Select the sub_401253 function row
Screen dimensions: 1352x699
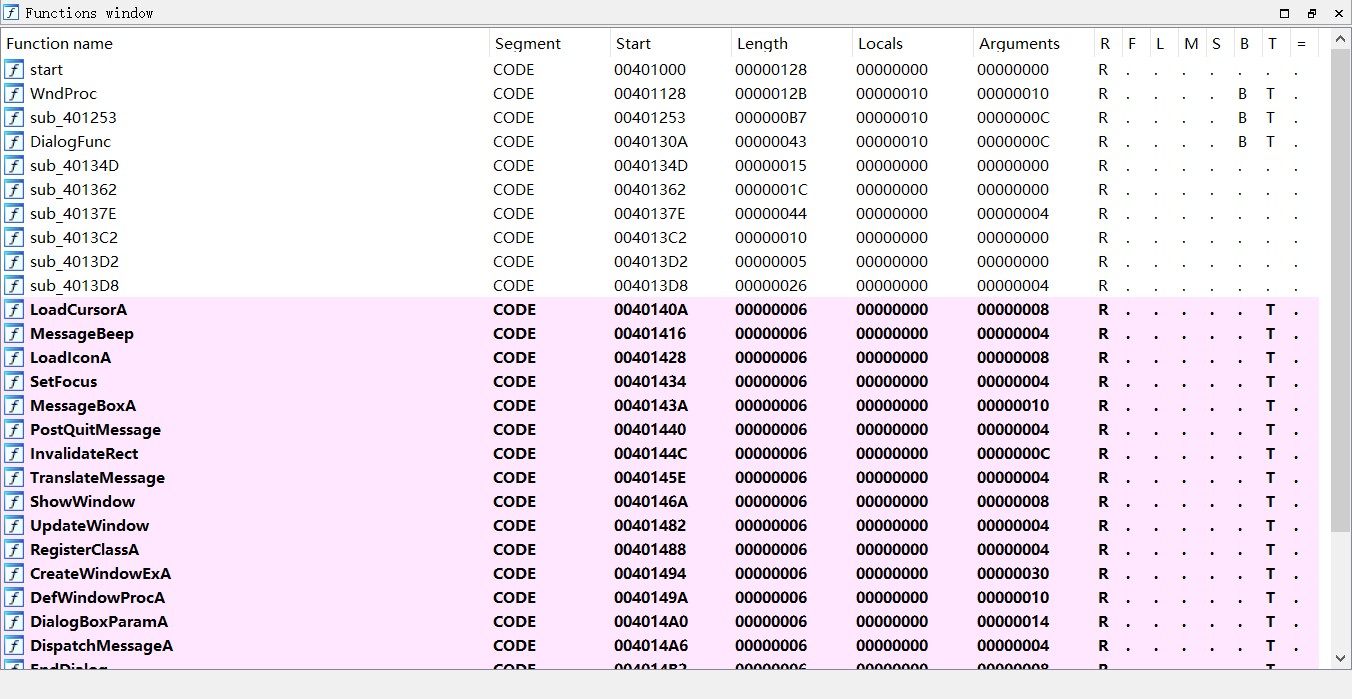click(x=73, y=118)
